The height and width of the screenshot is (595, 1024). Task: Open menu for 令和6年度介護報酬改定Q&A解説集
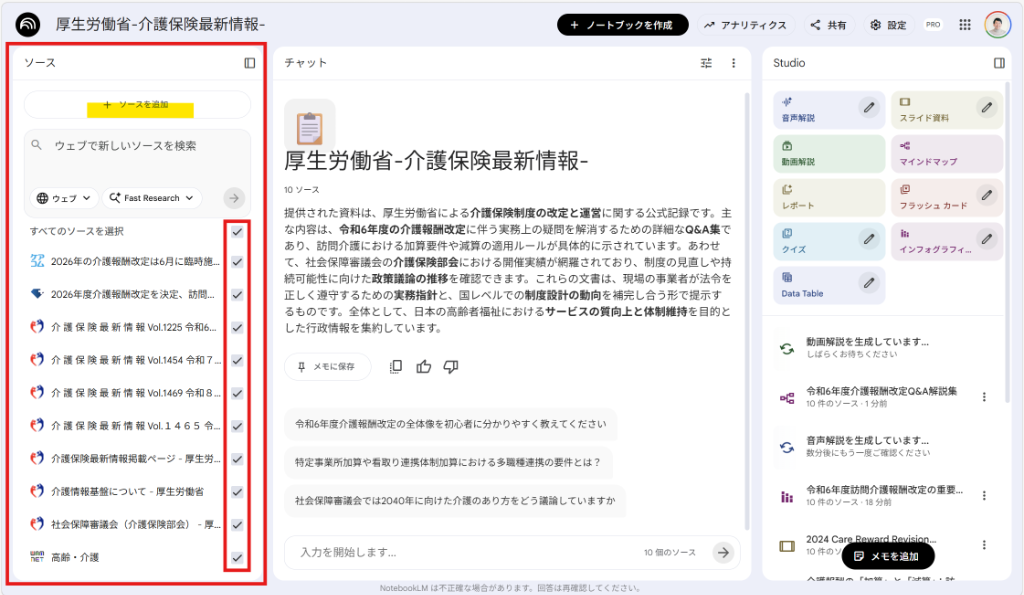tap(984, 397)
